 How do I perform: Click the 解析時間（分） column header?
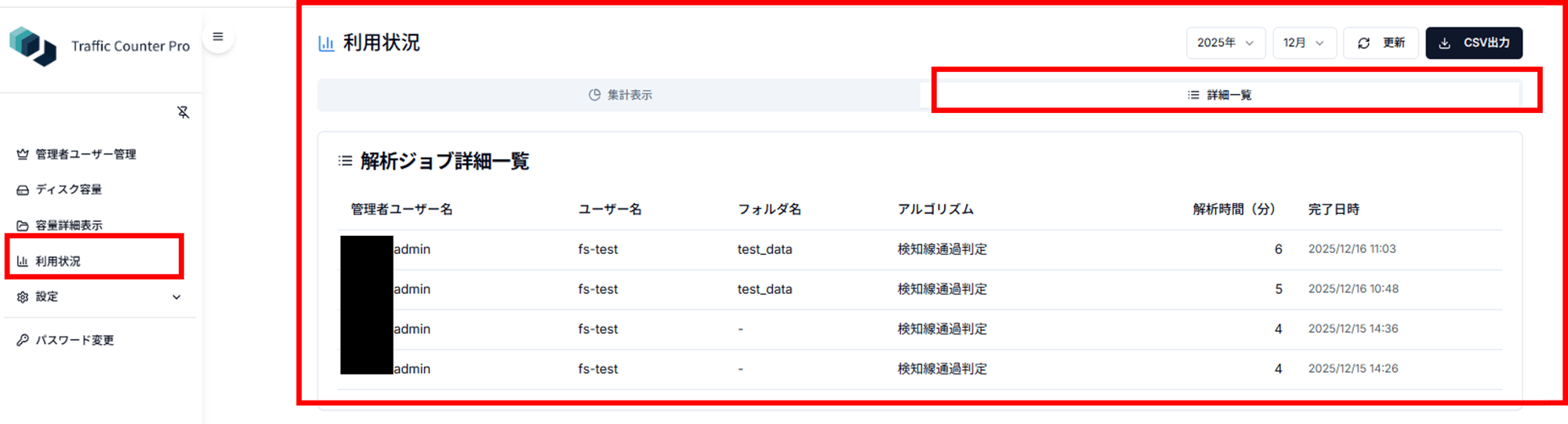(x=1233, y=209)
